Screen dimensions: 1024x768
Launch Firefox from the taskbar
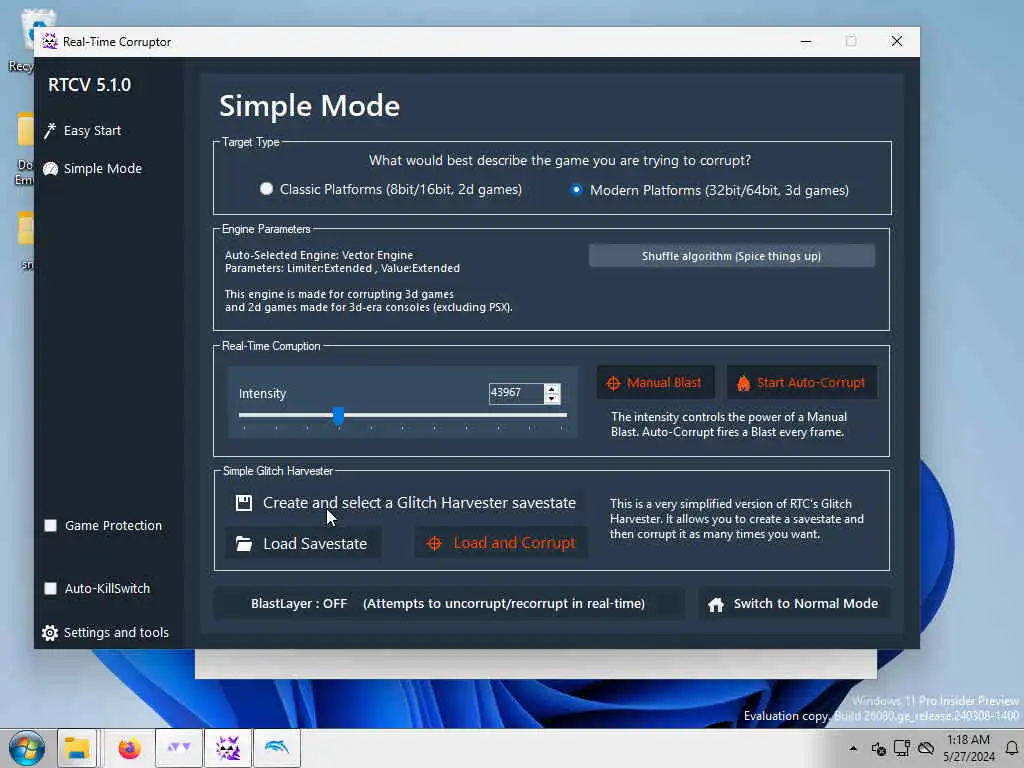pos(129,748)
